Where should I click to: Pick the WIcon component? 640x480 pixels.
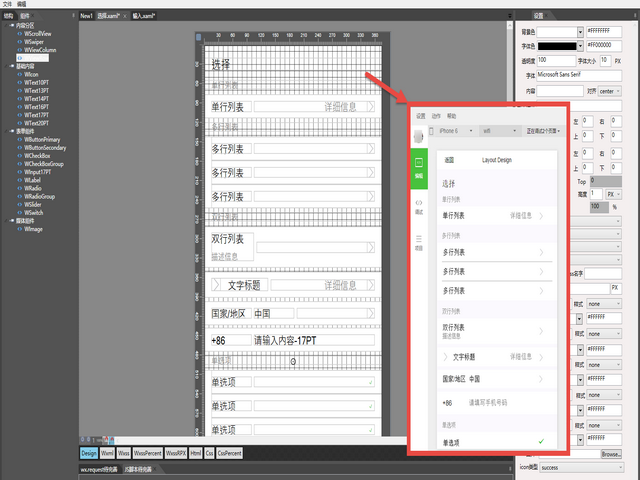tap(32, 74)
